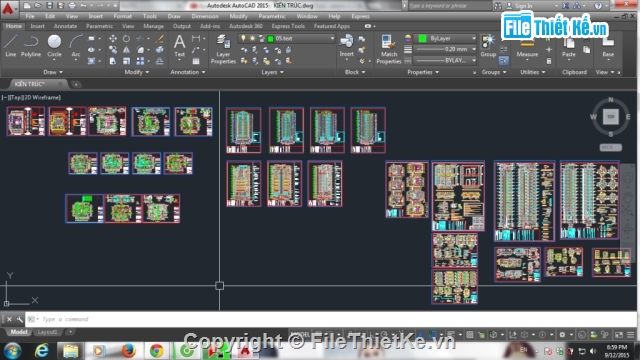Click the Array tool icon
Screen dimensions: 640x360
[x=140, y=61]
